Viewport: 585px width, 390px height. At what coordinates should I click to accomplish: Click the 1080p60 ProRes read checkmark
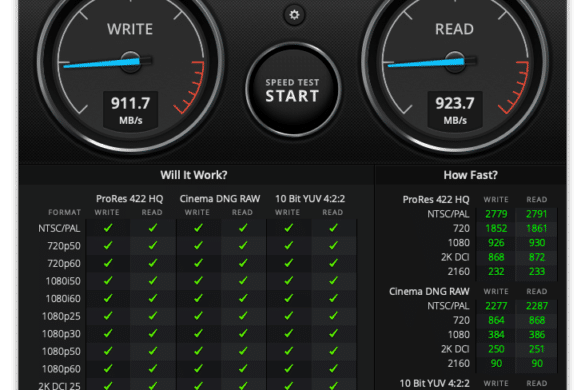coord(153,368)
